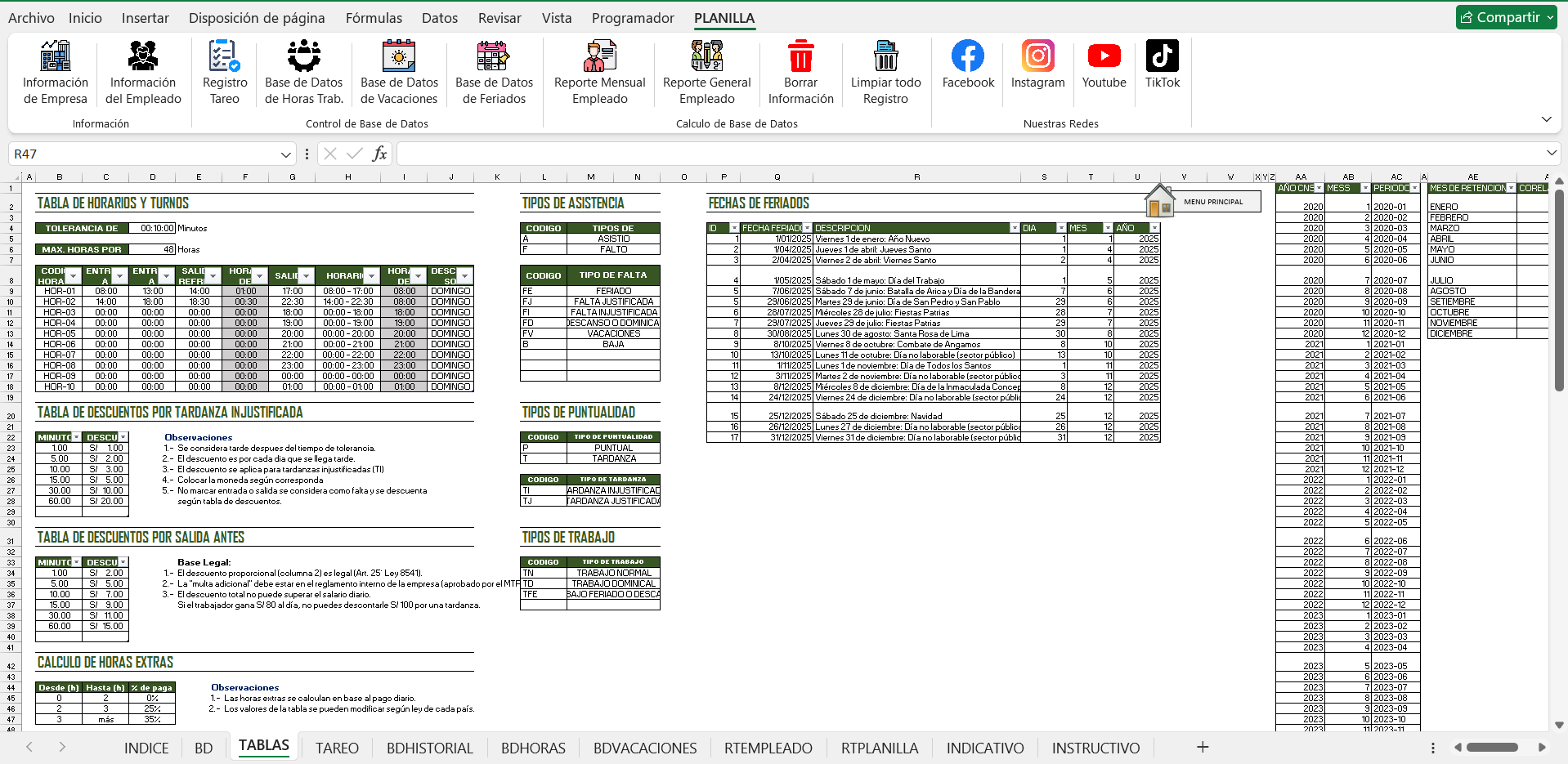Open the Fórmulas ribbon tab
Viewport: 1568px width, 764px height.
click(374, 18)
